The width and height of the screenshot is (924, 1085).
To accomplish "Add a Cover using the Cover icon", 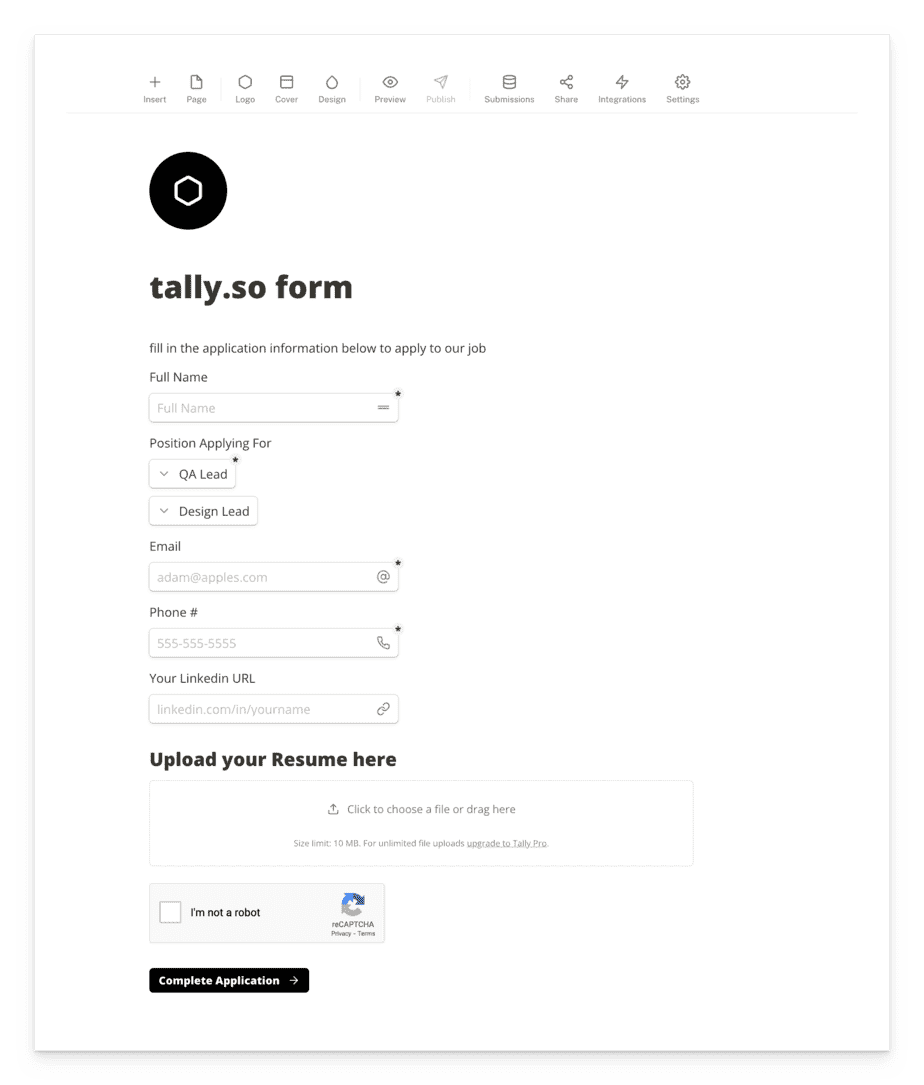I will coord(286,83).
